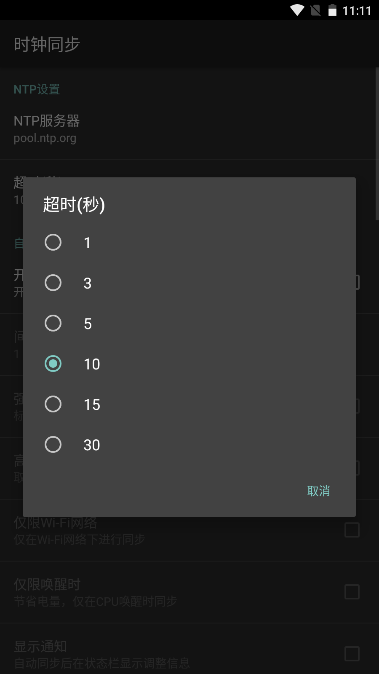The image size is (379, 674).
Task: Tap the NTP设置 section header
Action: click(37, 89)
